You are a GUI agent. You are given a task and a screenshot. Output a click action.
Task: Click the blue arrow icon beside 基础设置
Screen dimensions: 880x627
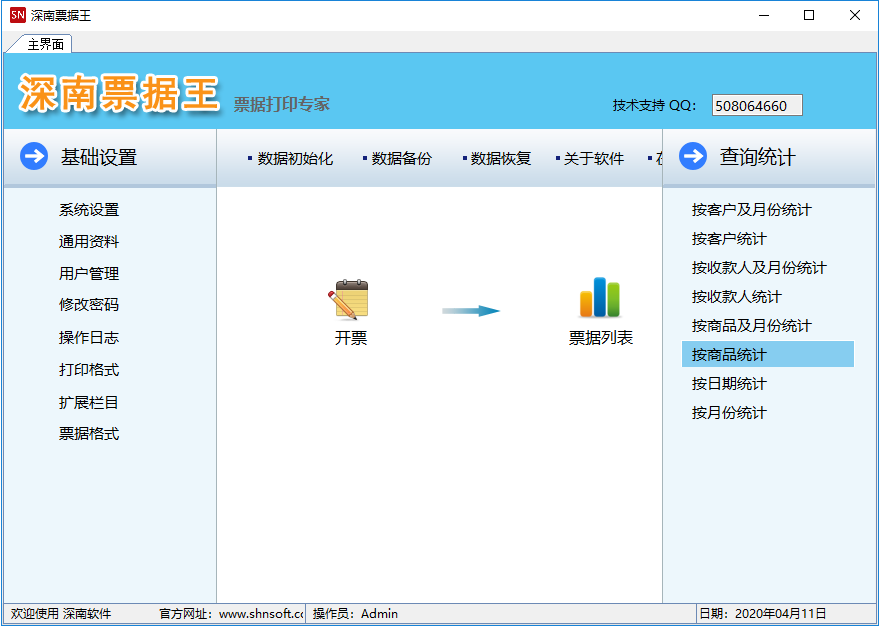point(34,156)
